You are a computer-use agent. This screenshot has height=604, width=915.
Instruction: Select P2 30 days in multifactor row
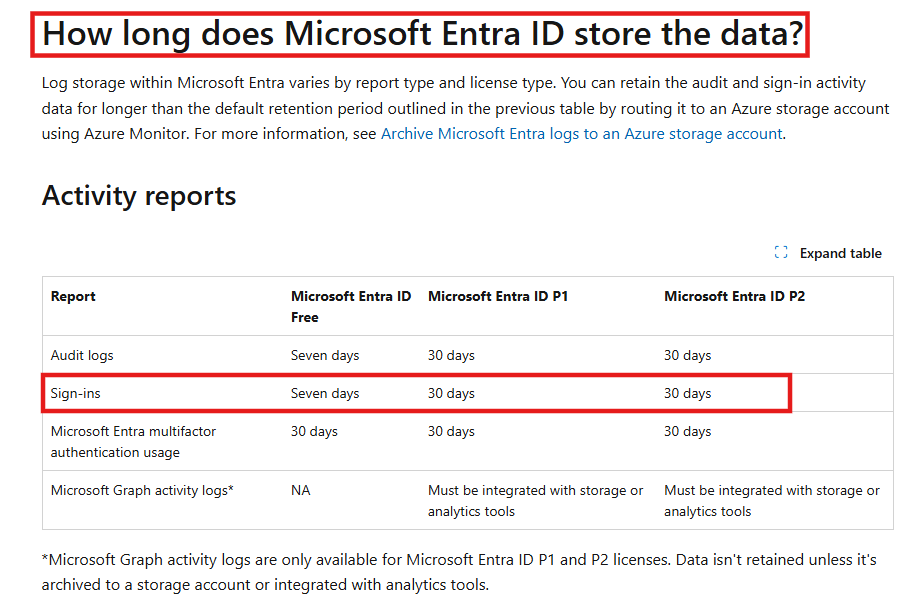(687, 431)
